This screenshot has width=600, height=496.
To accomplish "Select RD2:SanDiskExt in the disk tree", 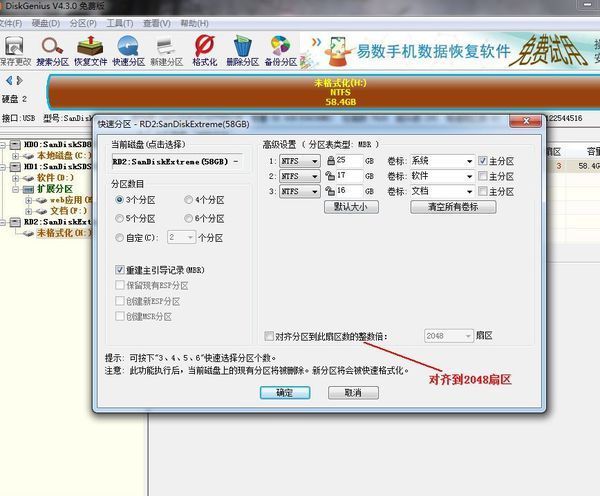I will (57, 222).
